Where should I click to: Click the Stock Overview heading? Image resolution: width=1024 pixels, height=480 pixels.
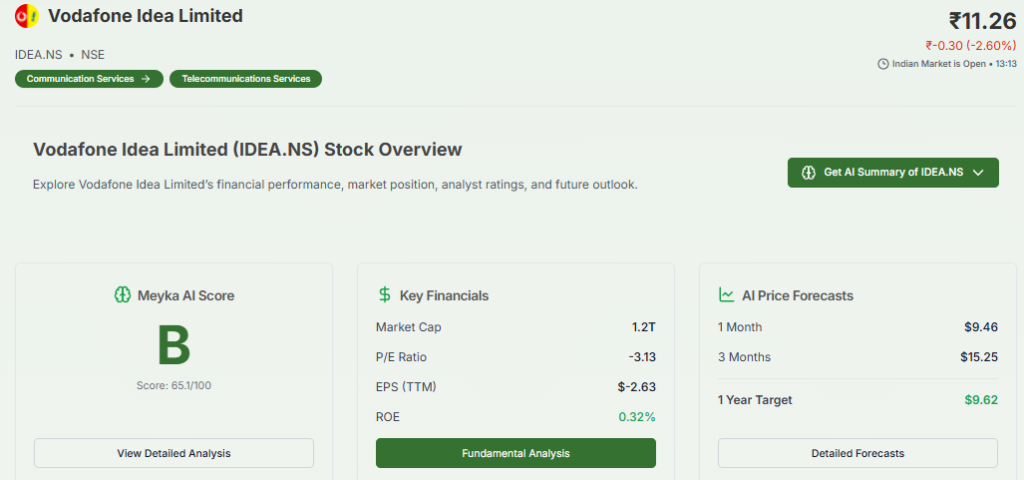[x=248, y=150]
